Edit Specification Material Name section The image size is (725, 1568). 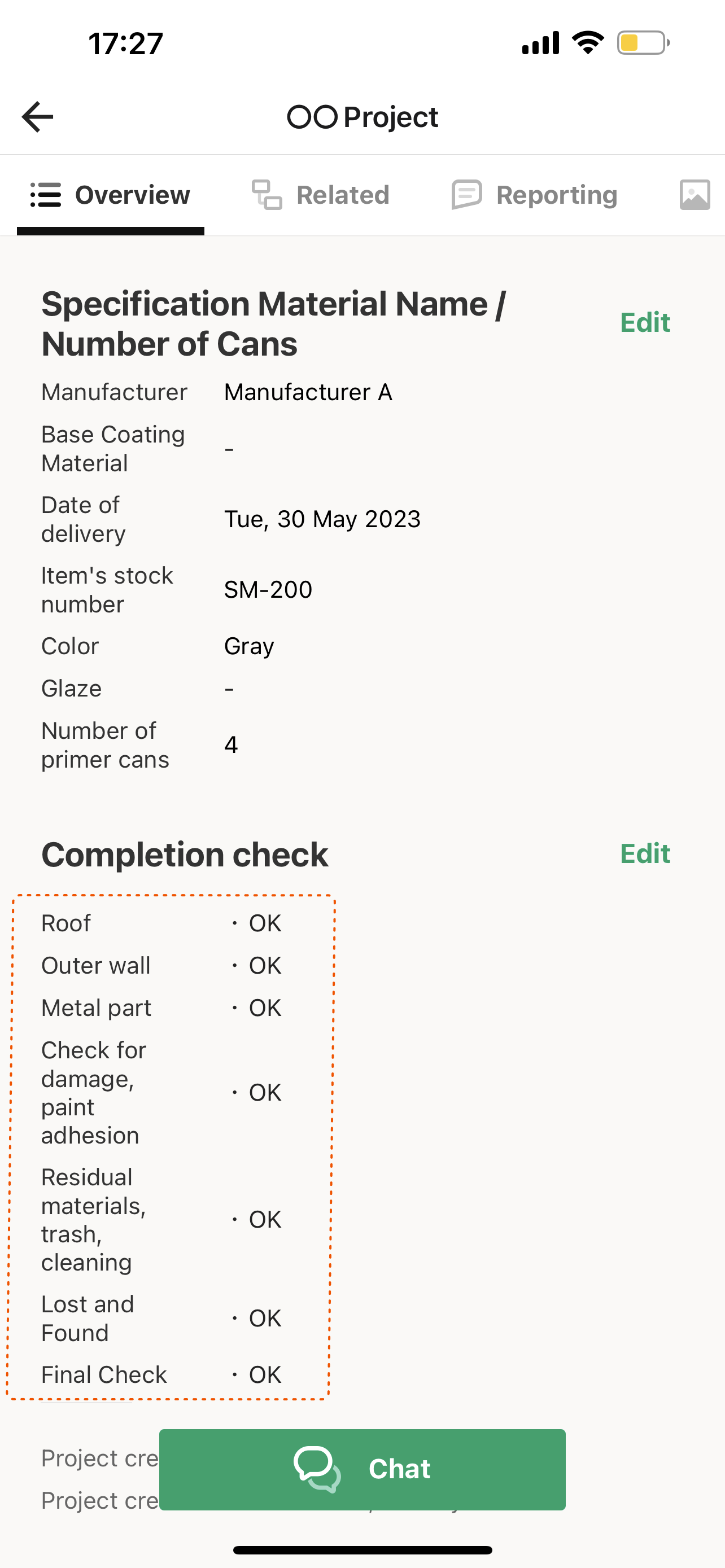[x=645, y=323]
